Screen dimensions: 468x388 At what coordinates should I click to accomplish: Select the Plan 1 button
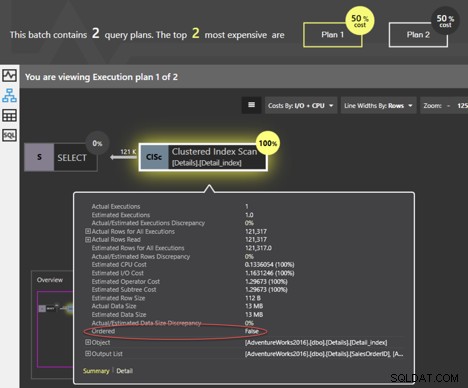click(x=332, y=35)
